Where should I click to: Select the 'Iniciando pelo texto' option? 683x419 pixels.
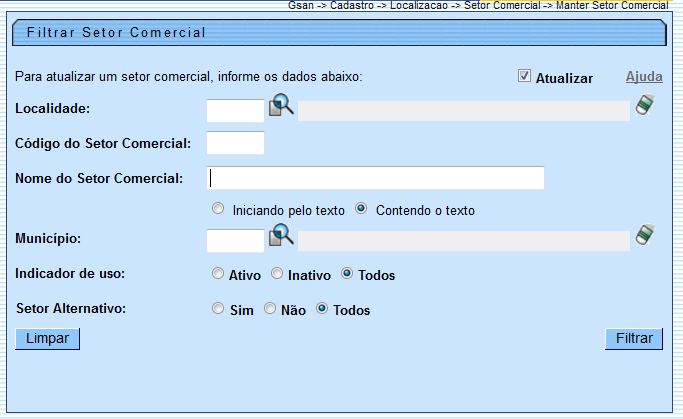[218, 210]
